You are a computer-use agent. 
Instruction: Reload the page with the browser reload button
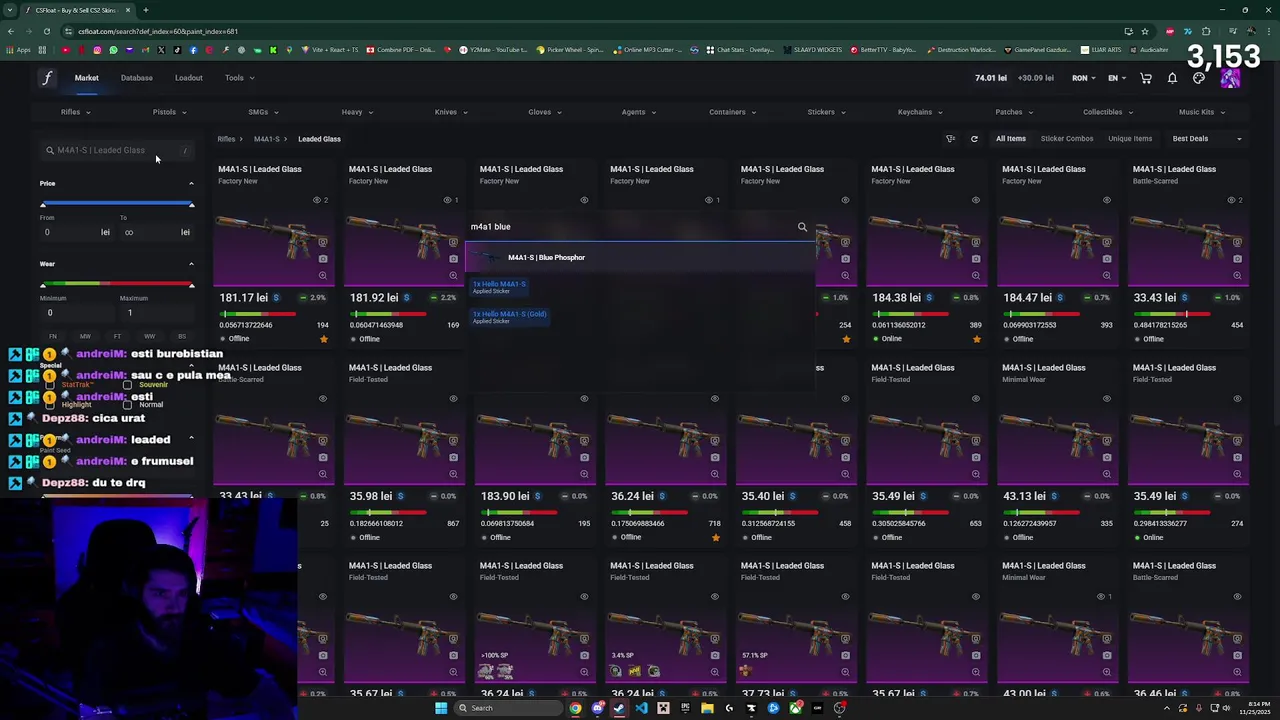coord(46,31)
